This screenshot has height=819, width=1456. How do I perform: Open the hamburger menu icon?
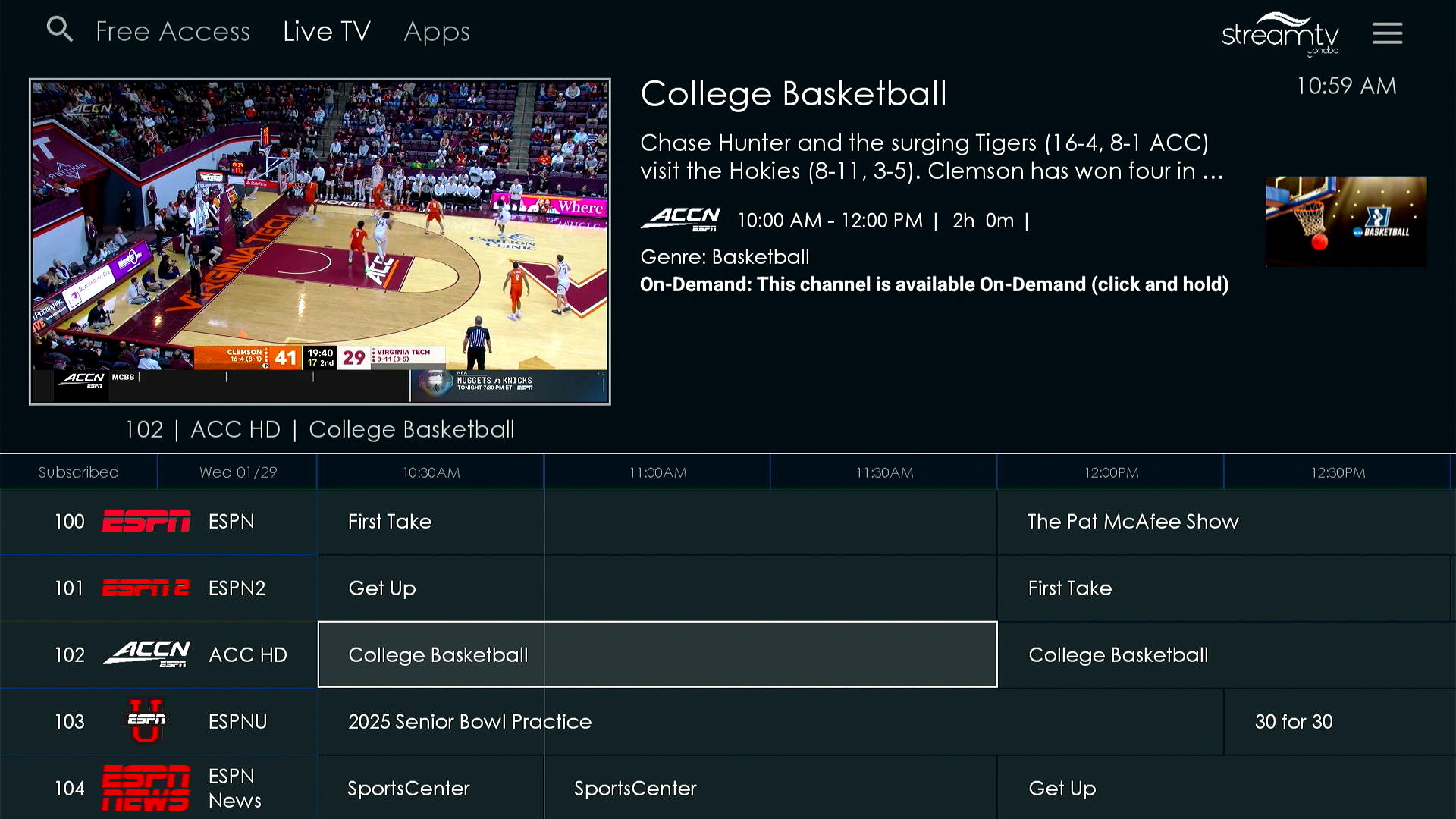click(x=1387, y=33)
